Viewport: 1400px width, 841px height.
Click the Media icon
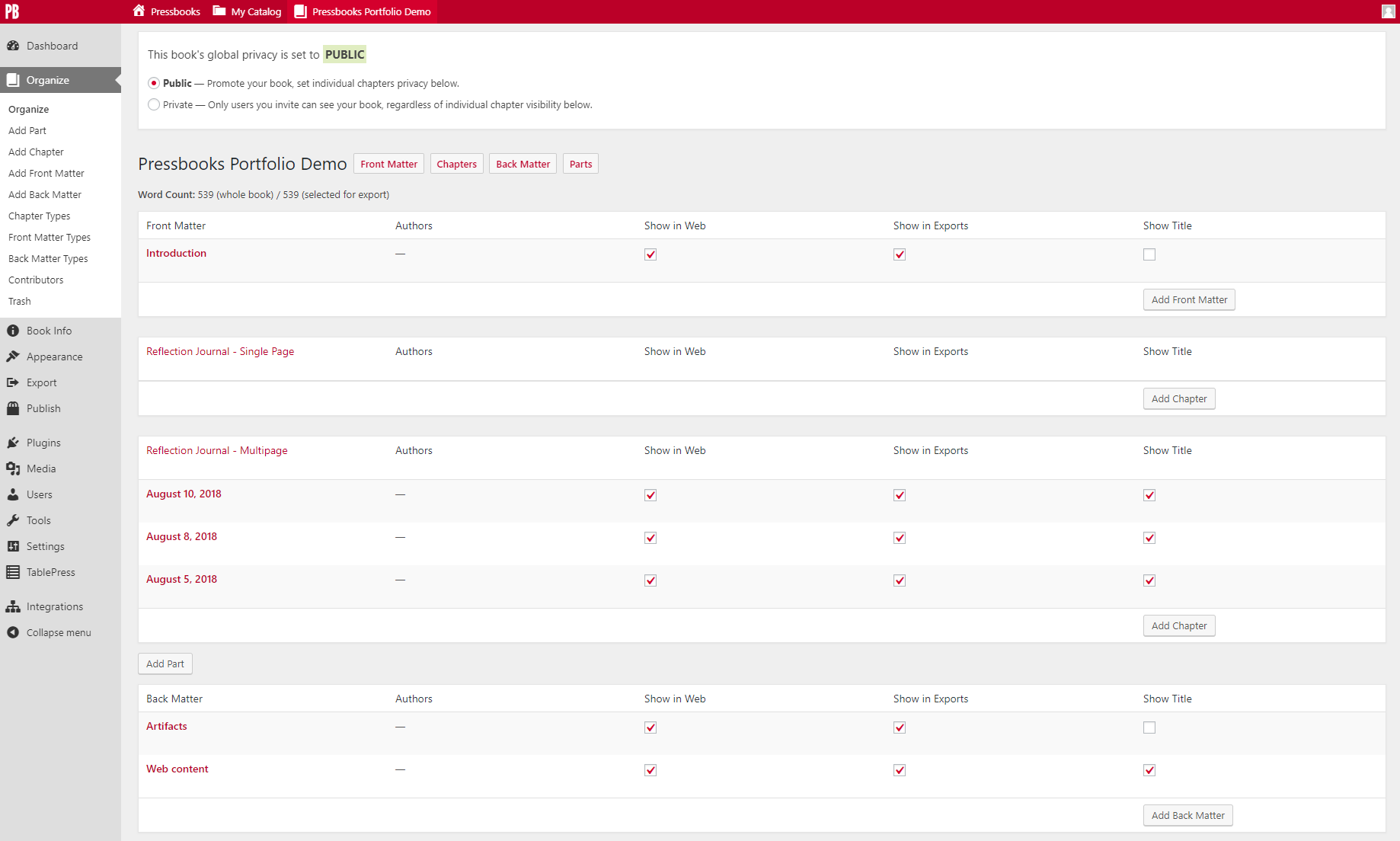tap(13, 468)
